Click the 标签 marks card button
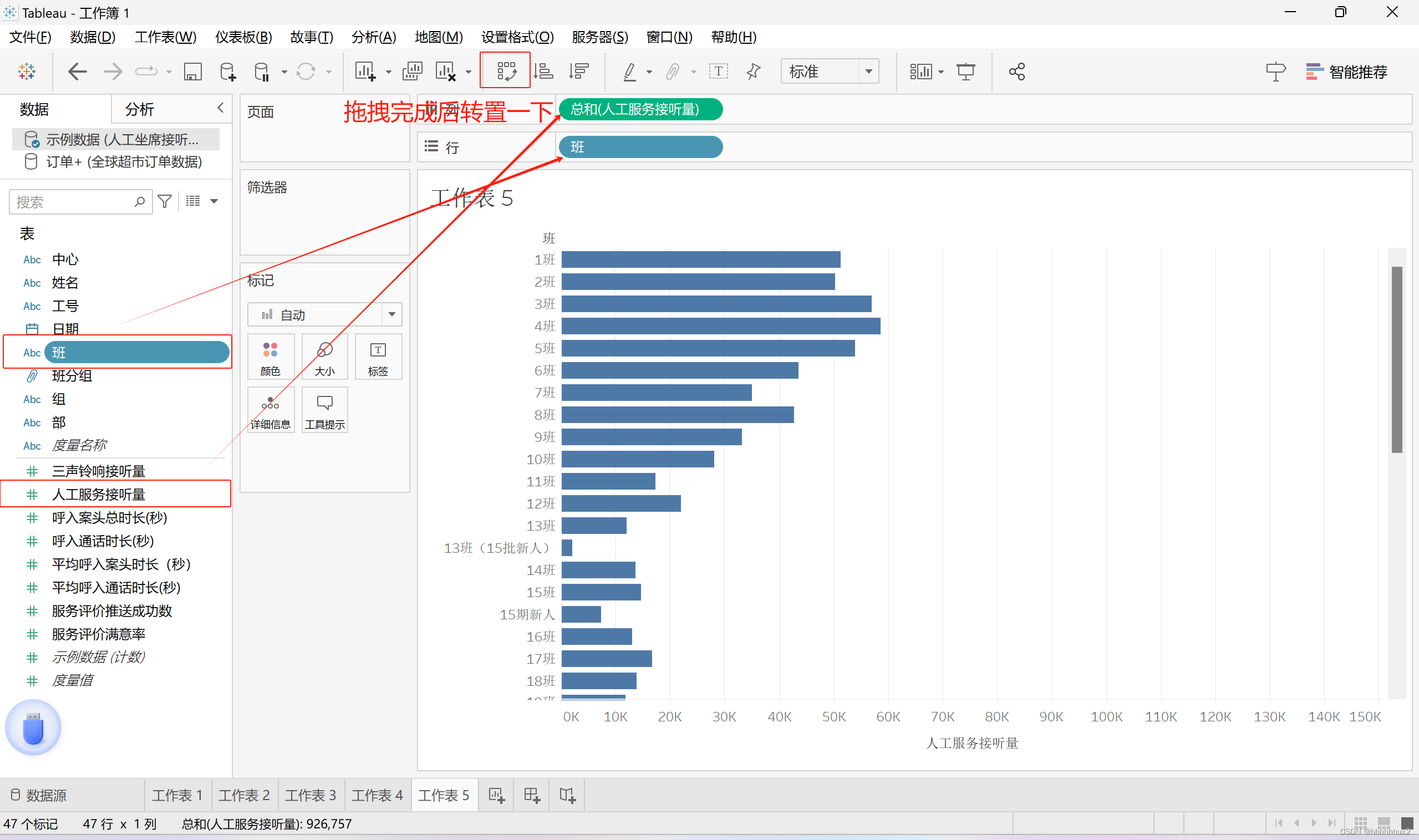Screen dimensions: 1419x840 pyautogui.click(x=378, y=358)
